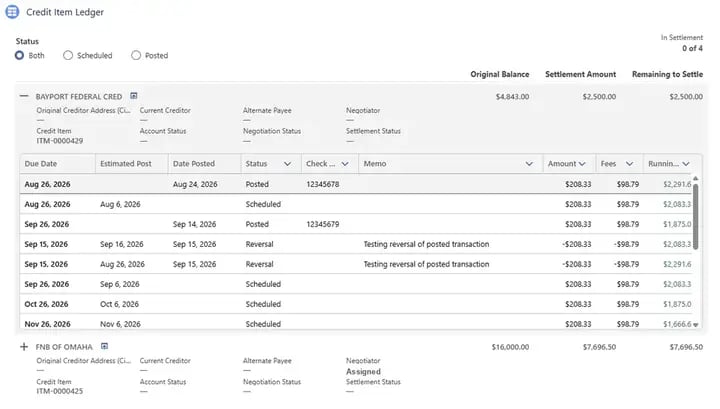Click credit item ITM-0000425
The height and width of the screenshot is (409, 720).
click(60, 391)
